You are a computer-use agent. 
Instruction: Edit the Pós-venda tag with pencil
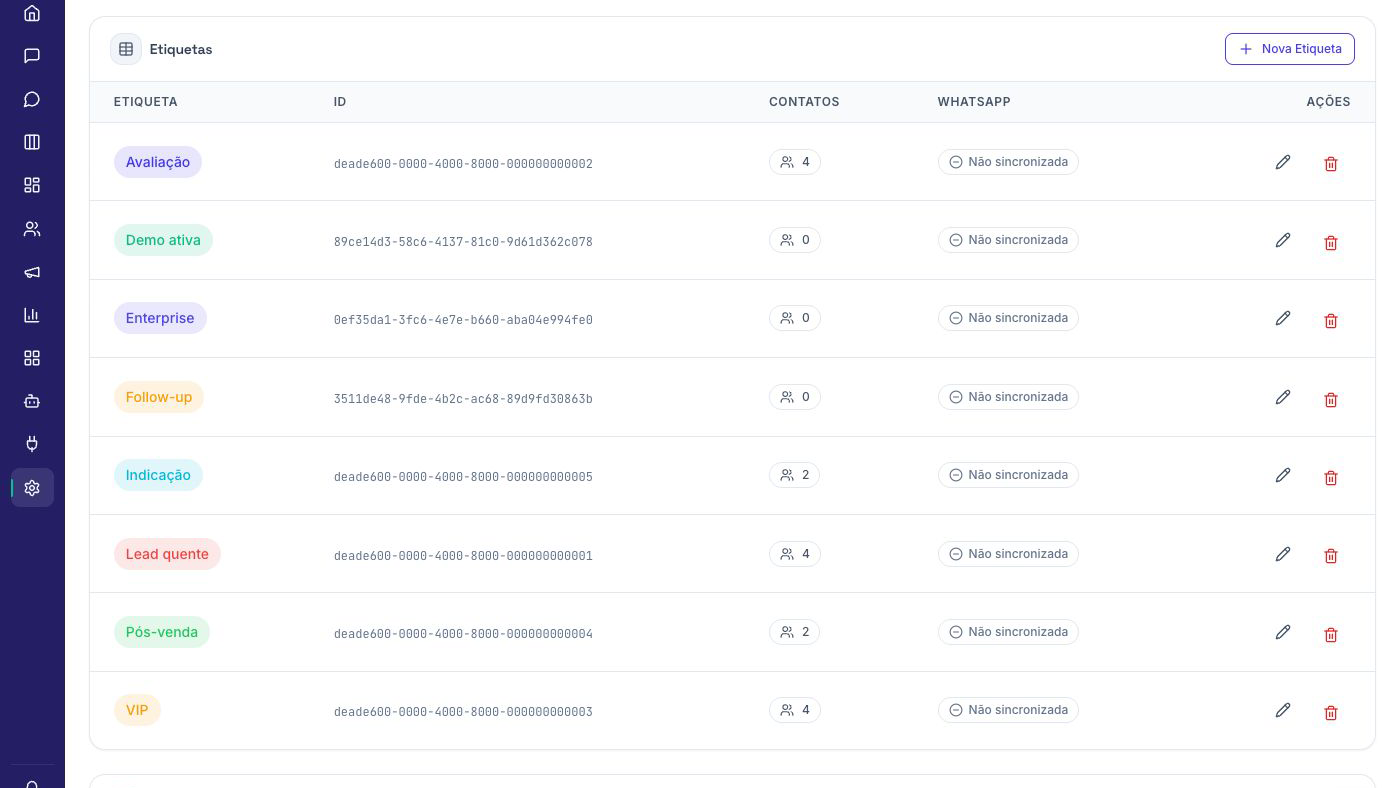(1283, 632)
